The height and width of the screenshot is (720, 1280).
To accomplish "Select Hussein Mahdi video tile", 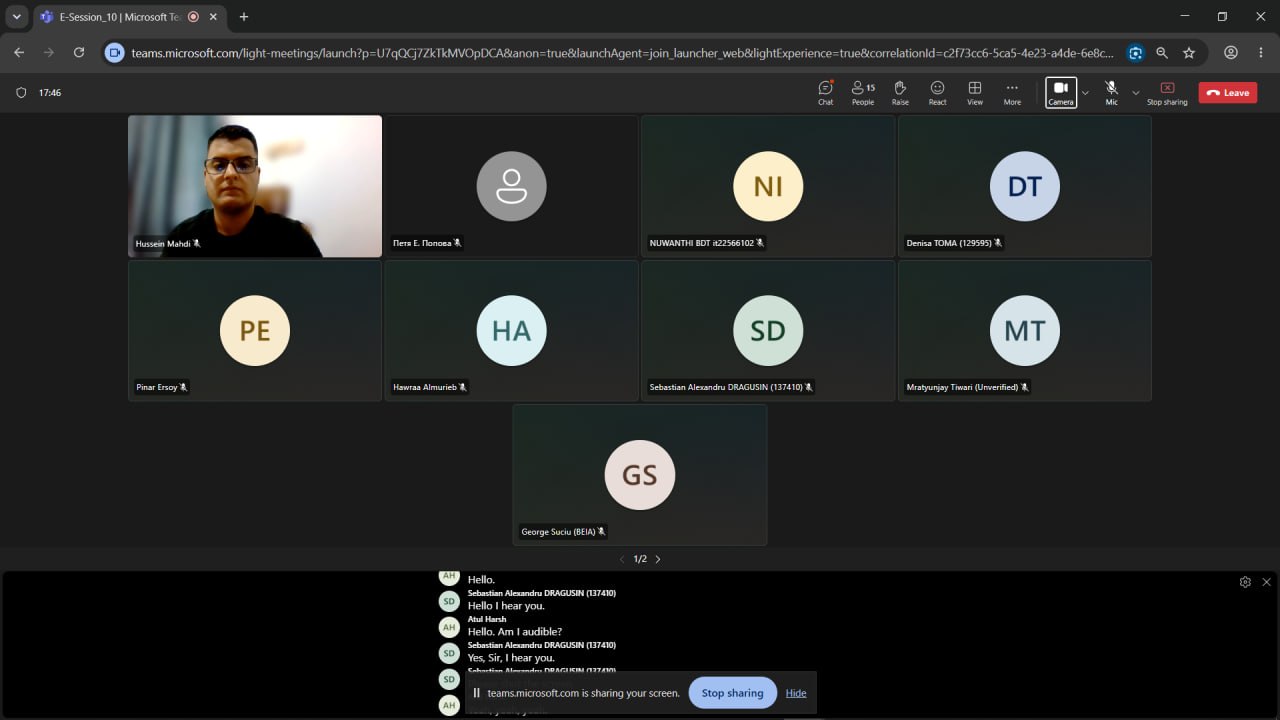I will tap(255, 186).
